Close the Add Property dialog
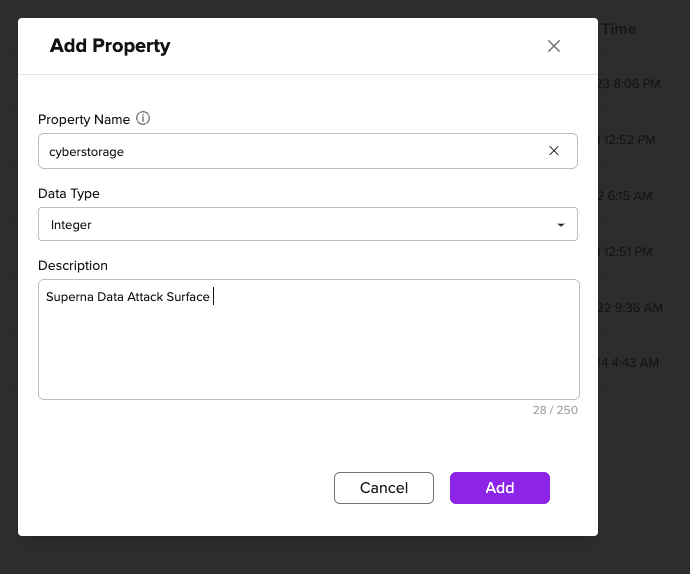The height and width of the screenshot is (574, 690). 554,46
